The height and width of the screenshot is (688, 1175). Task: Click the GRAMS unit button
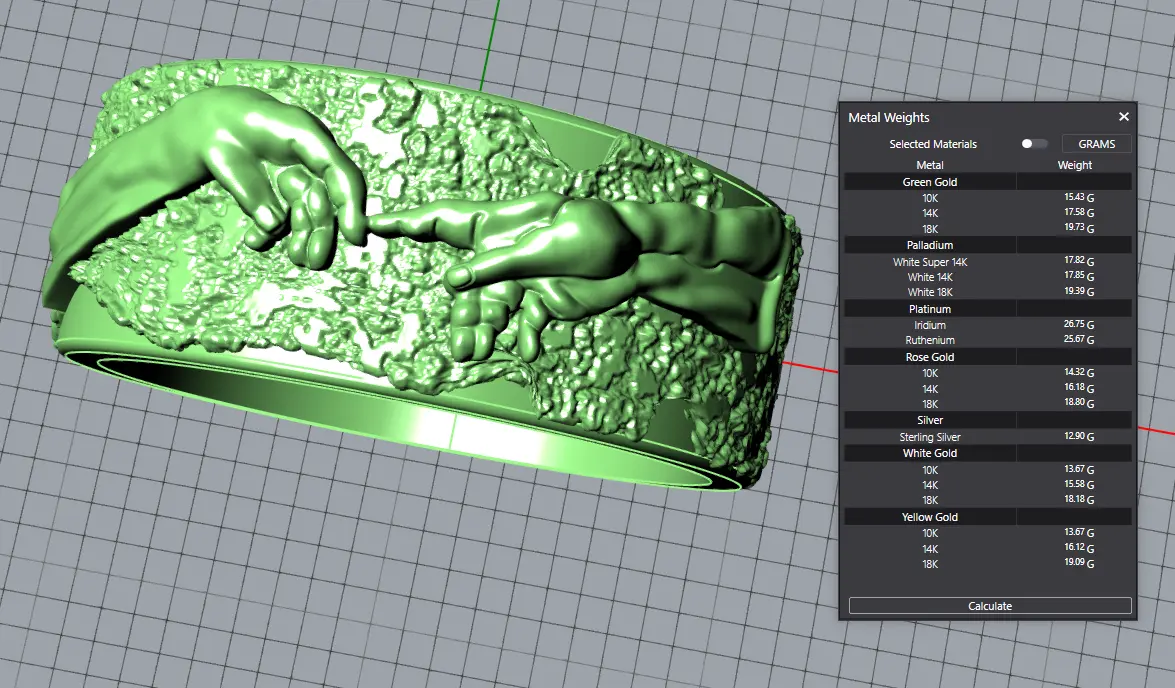pos(1096,144)
